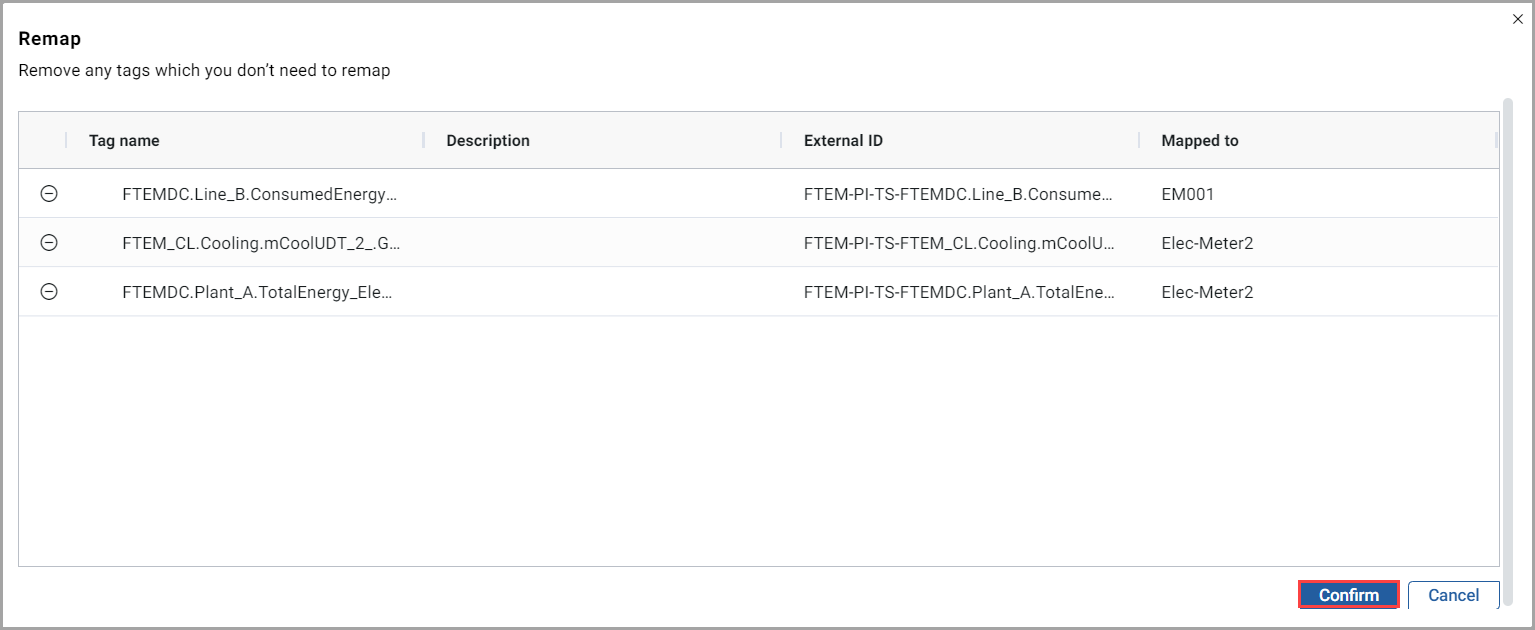Image resolution: width=1535 pixels, height=630 pixels.
Task: Sort by the Description column header
Action: pos(488,141)
